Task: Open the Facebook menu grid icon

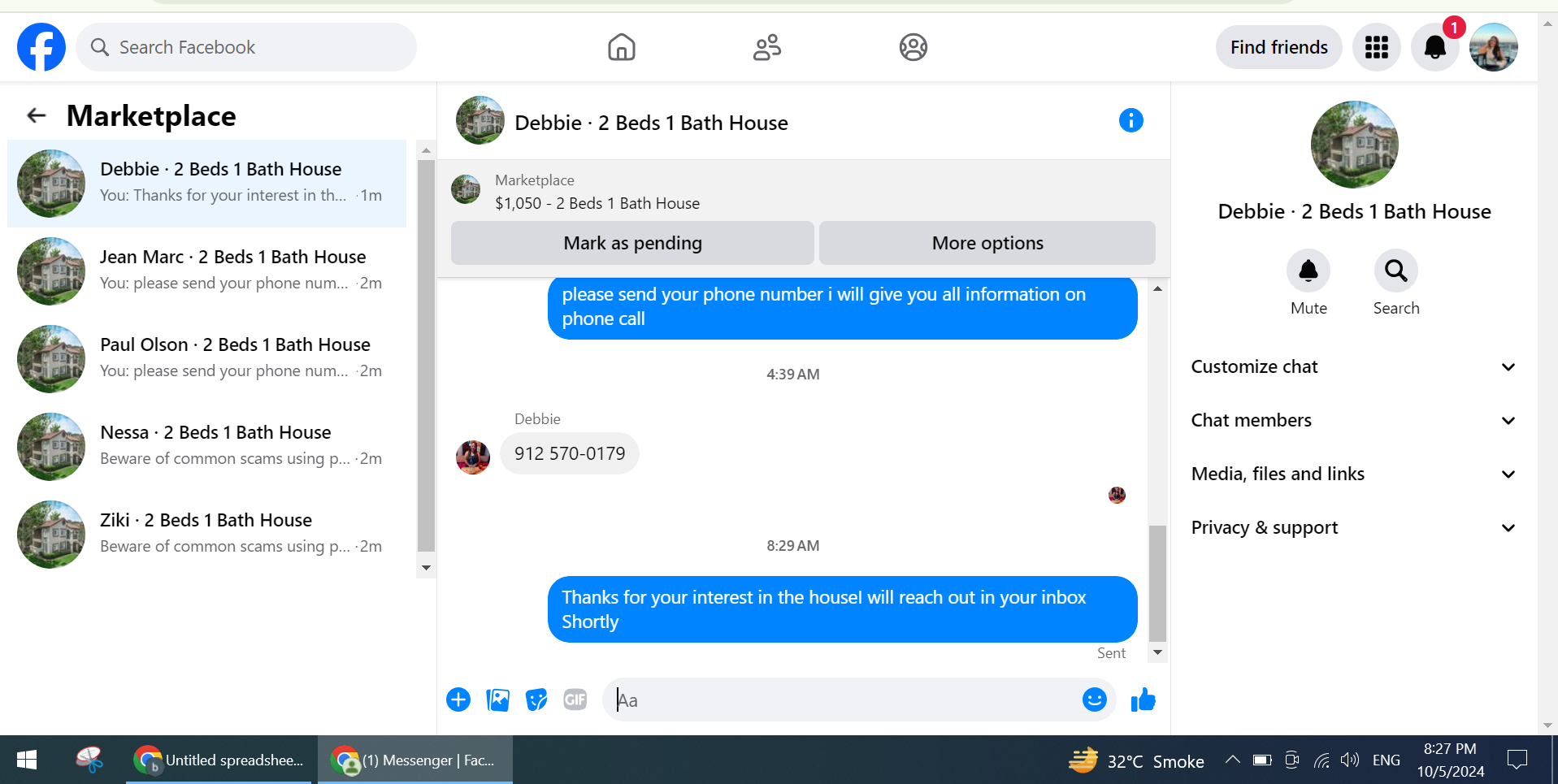Action: point(1376,47)
